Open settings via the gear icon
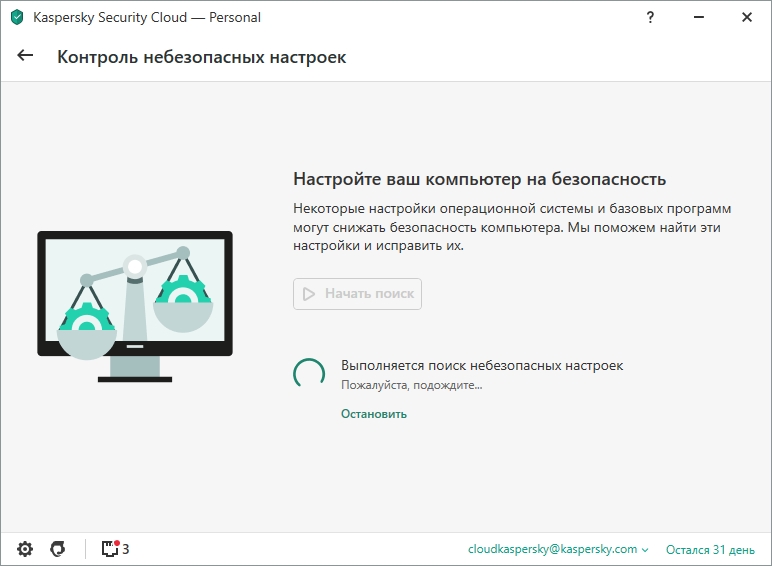Image resolution: width=772 pixels, height=566 pixels. click(x=25, y=549)
